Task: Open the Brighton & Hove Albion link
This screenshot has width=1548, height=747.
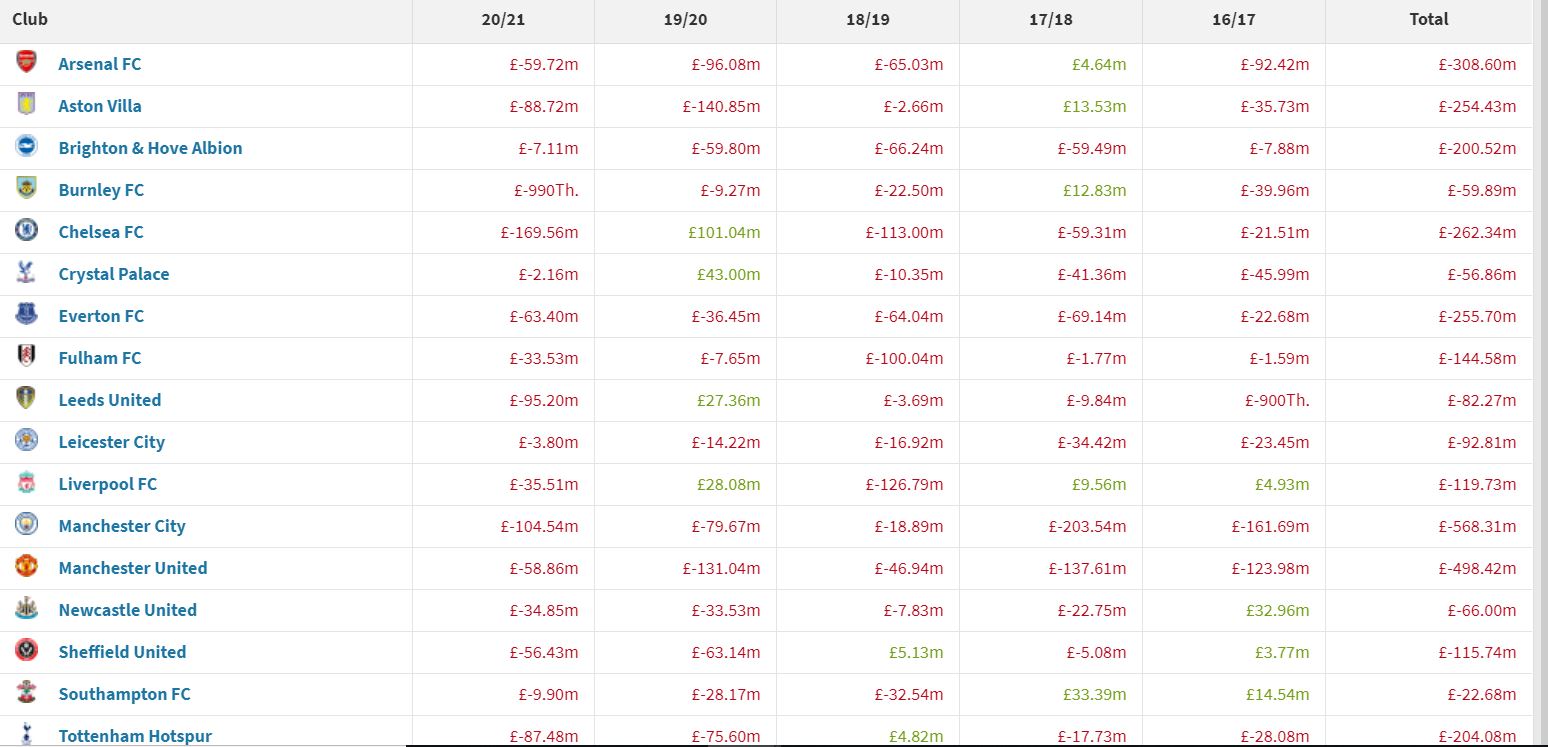Action: pos(150,148)
